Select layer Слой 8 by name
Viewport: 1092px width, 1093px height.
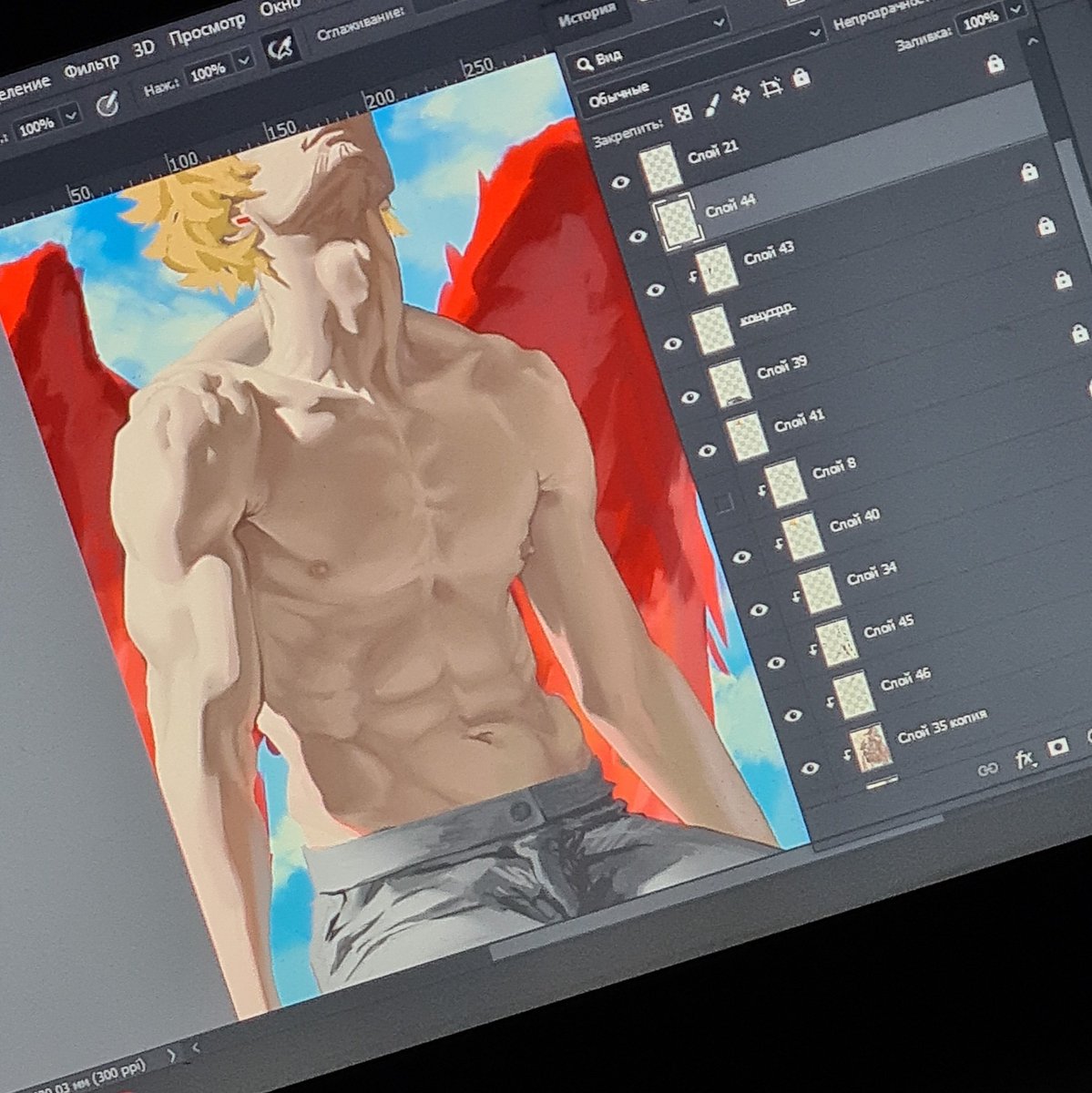point(834,468)
